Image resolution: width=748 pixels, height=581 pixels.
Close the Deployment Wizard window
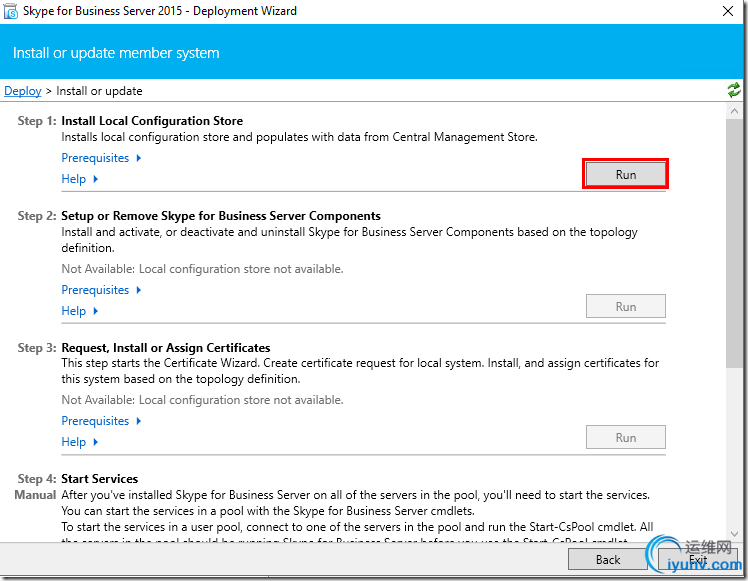(725, 12)
